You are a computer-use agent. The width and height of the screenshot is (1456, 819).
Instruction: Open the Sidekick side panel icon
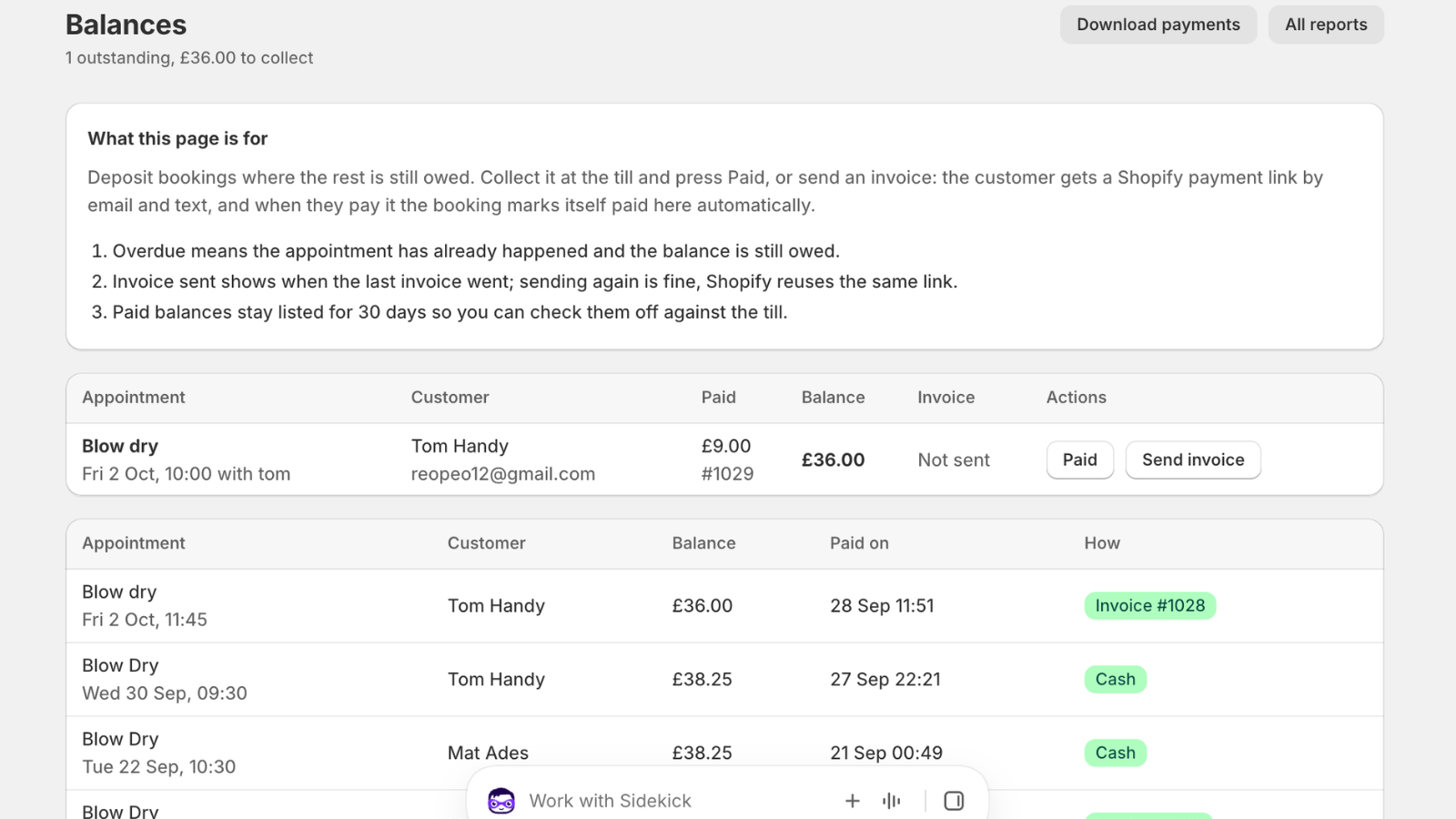pos(954,801)
